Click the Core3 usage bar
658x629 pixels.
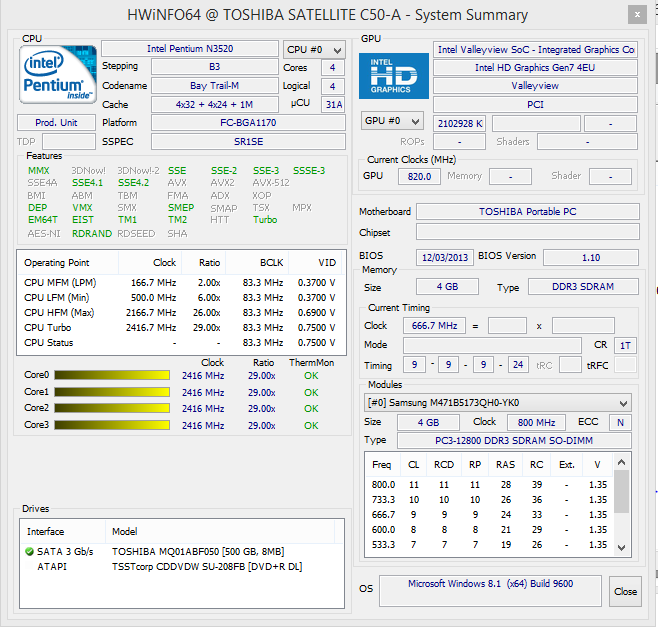click(x=112, y=425)
